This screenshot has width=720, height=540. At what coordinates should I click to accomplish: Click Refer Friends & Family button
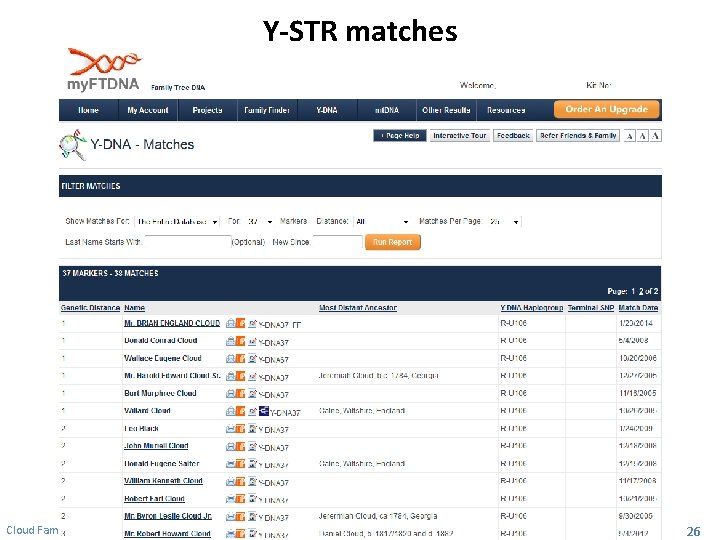coord(578,135)
